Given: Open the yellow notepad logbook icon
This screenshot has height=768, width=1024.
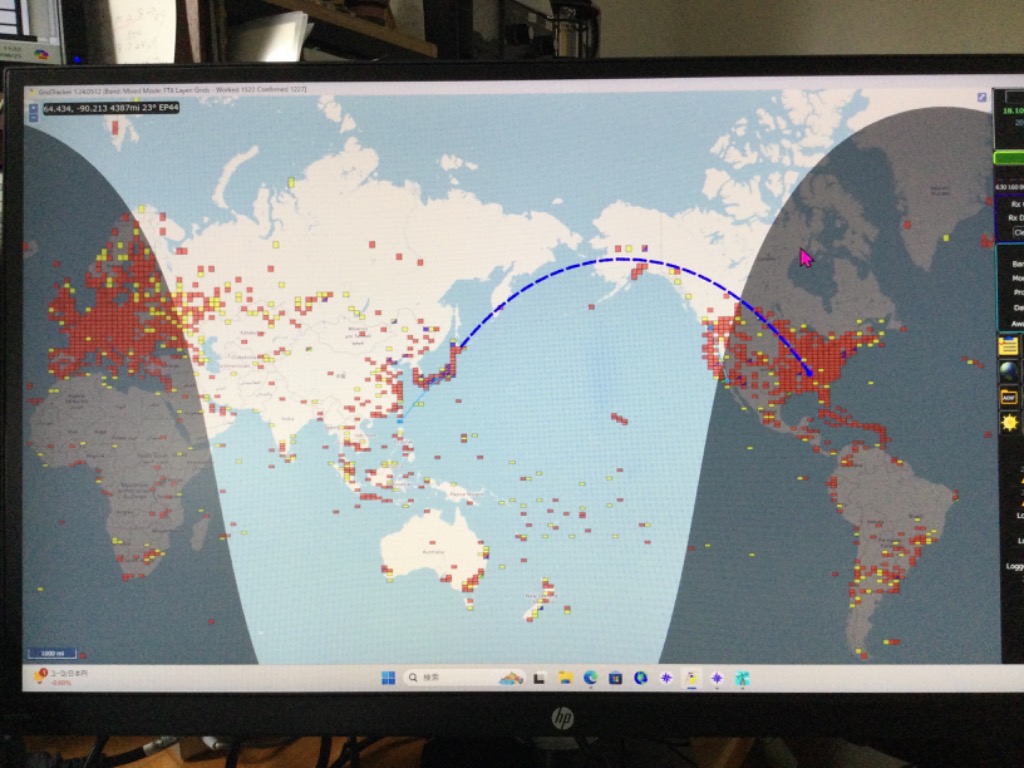Looking at the screenshot, I should pyautogui.click(x=1008, y=346).
